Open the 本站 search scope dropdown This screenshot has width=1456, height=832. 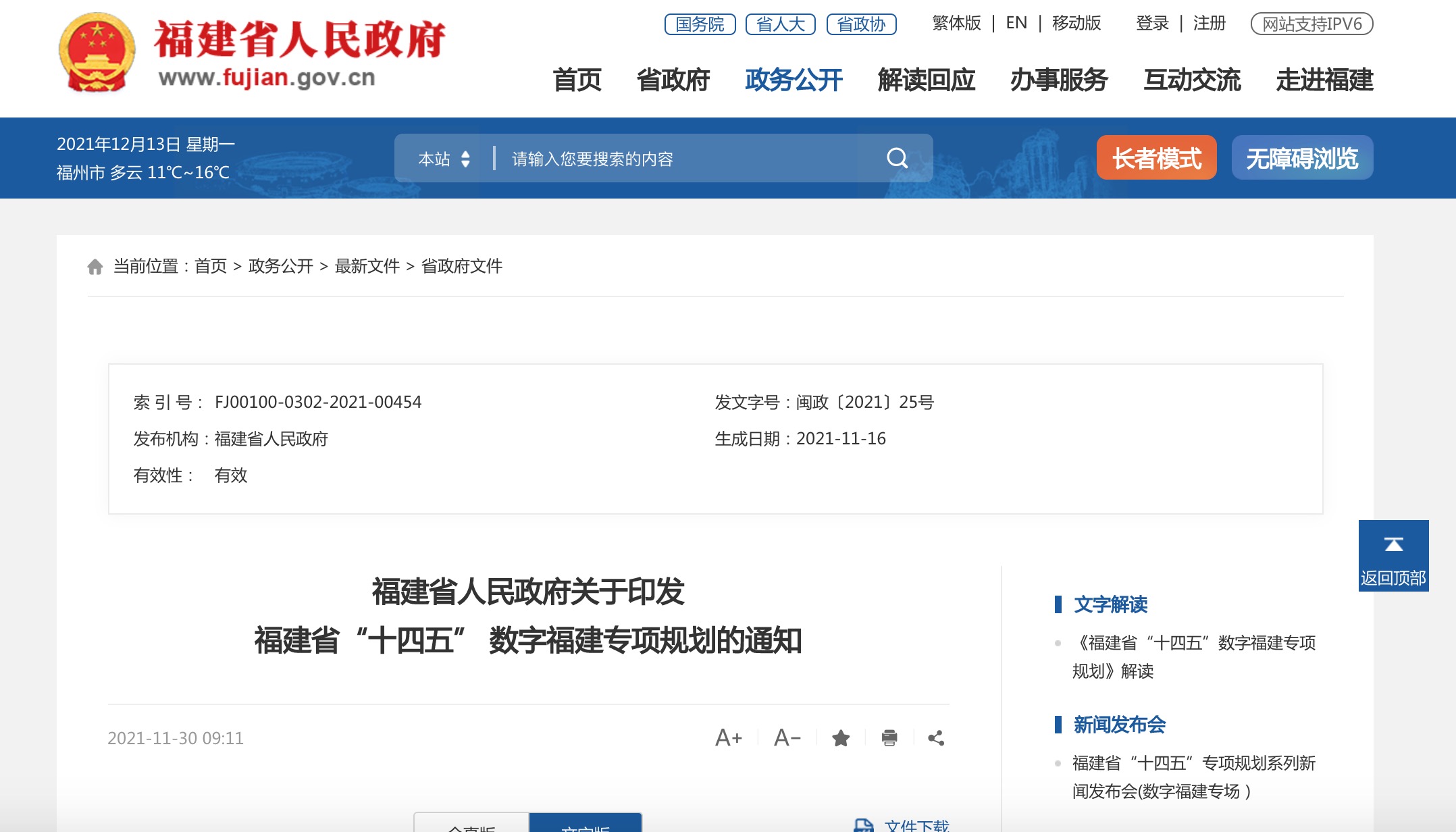point(444,159)
